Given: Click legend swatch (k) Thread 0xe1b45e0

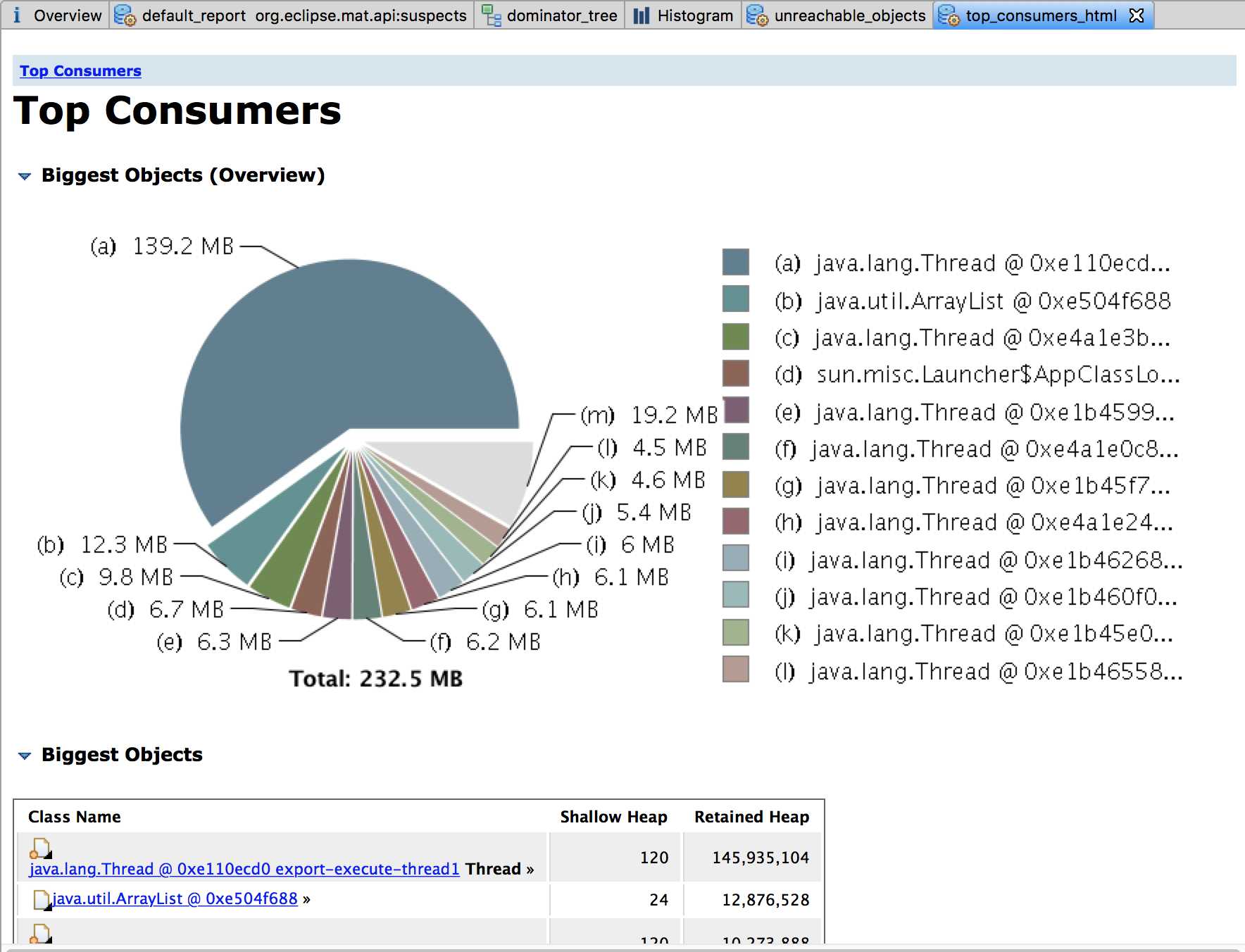Looking at the screenshot, I should click(x=736, y=632).
